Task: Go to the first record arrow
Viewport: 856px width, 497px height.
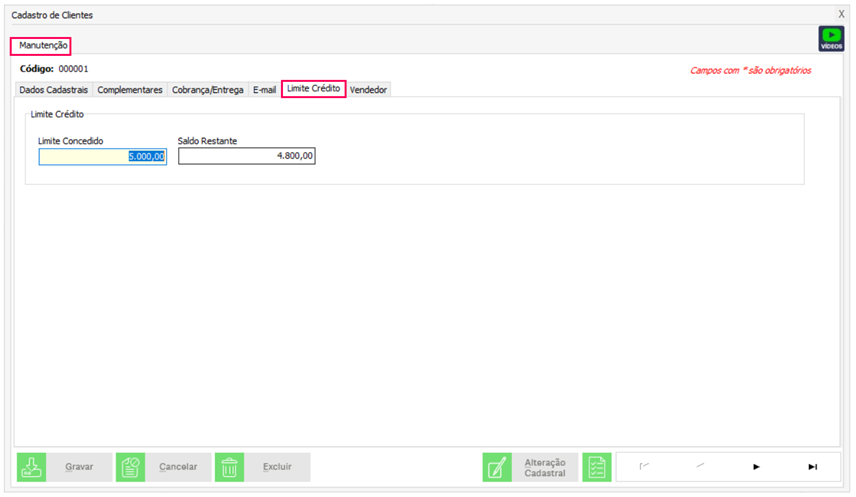Action: coord(644,467)
